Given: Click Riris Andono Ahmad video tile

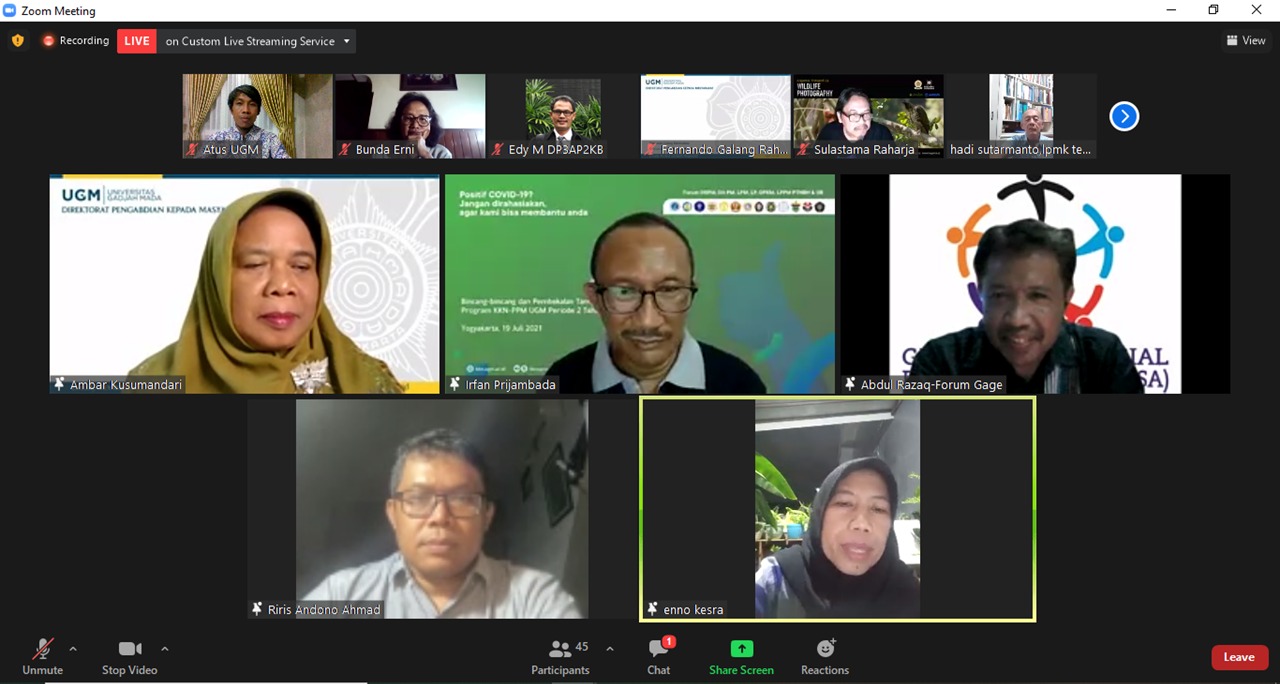Looking at the screenshot, I should point(442,509).
